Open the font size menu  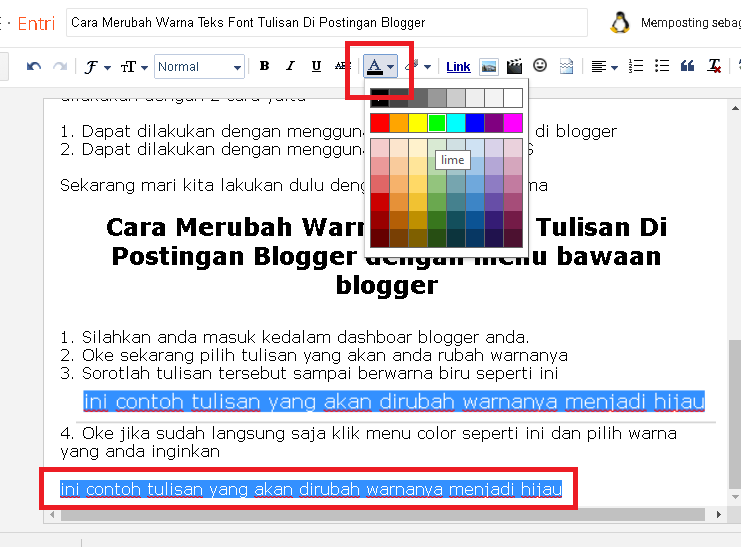coord(134,67)
